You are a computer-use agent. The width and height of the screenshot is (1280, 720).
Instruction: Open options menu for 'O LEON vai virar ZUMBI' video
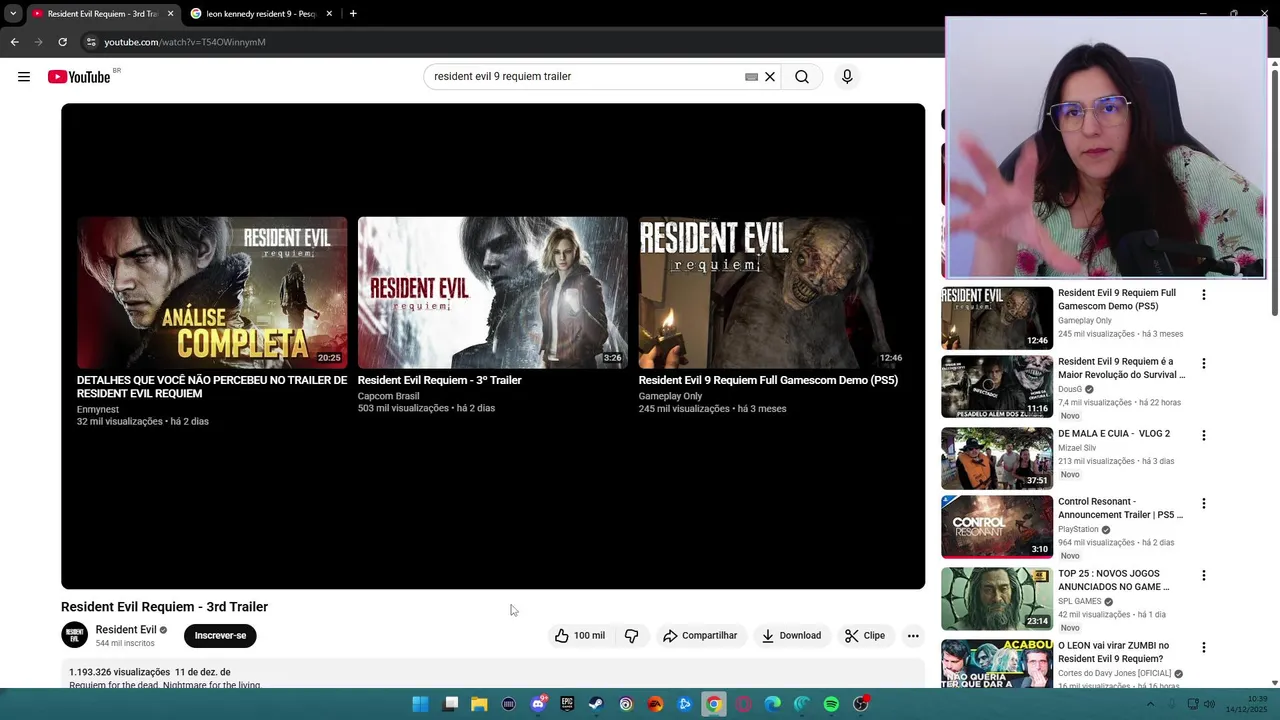tap(1204, 647)
